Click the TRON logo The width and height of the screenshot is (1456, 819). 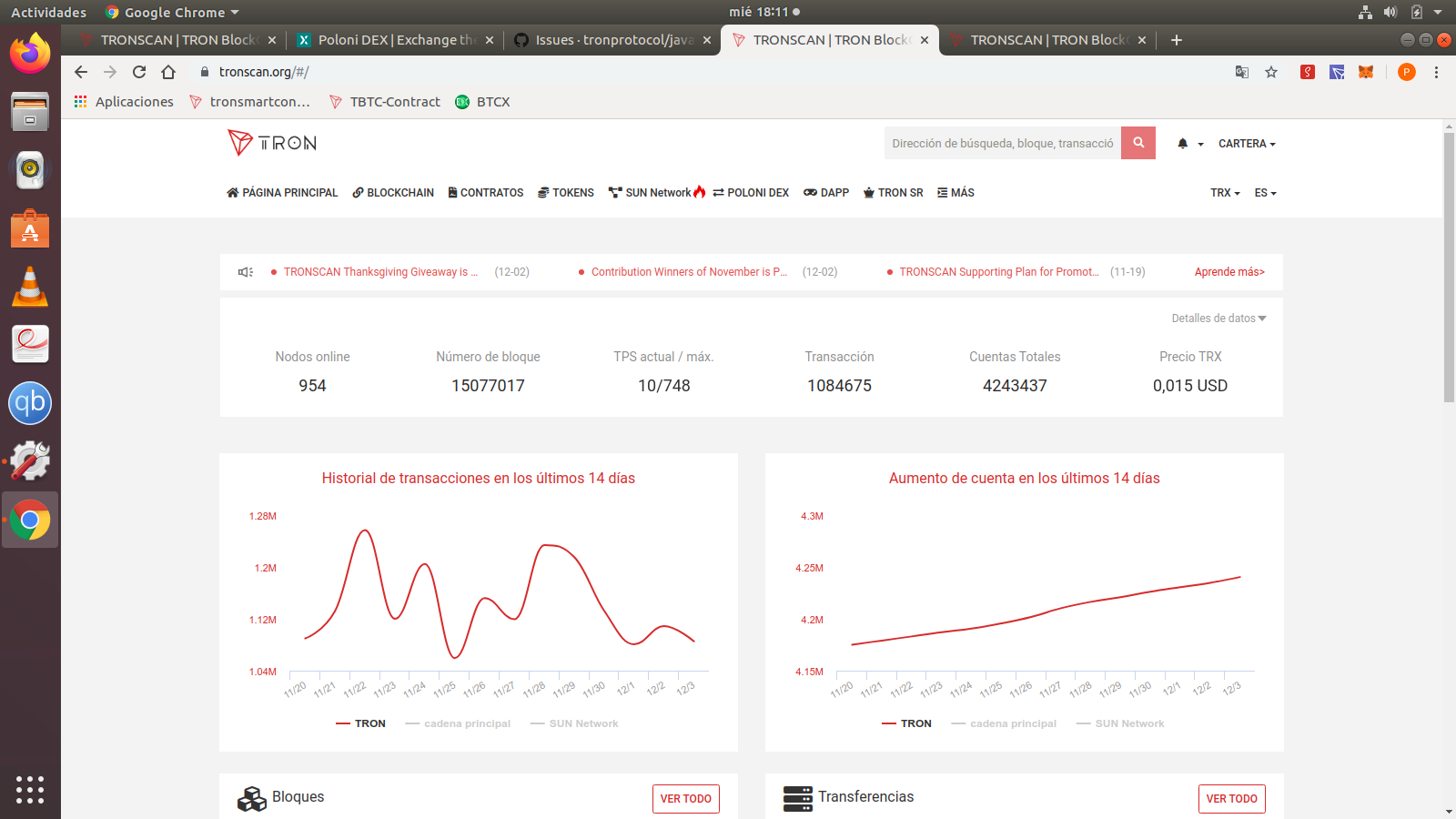pyautogui.click(x=271, y=143)
